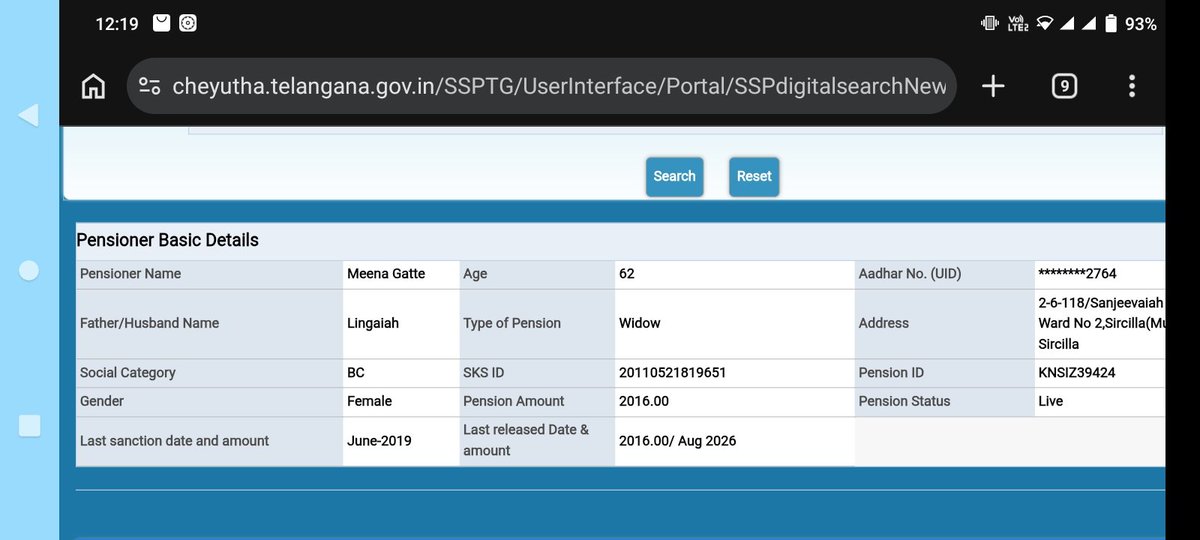
Task: Click the Gender label cell
Action: 209,401
